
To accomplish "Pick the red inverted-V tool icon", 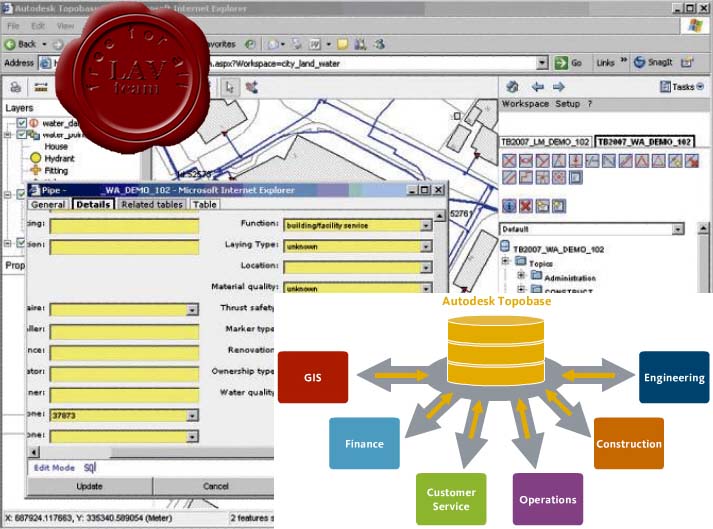I will pos(642,161).
